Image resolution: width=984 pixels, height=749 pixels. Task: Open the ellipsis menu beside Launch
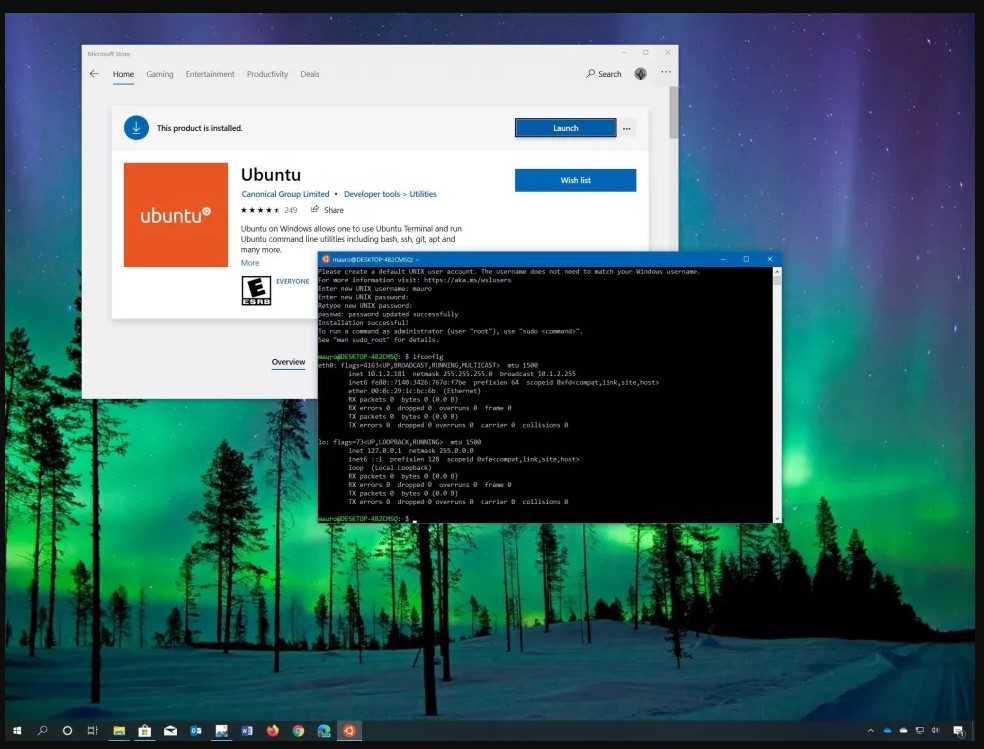click(626, 129)
